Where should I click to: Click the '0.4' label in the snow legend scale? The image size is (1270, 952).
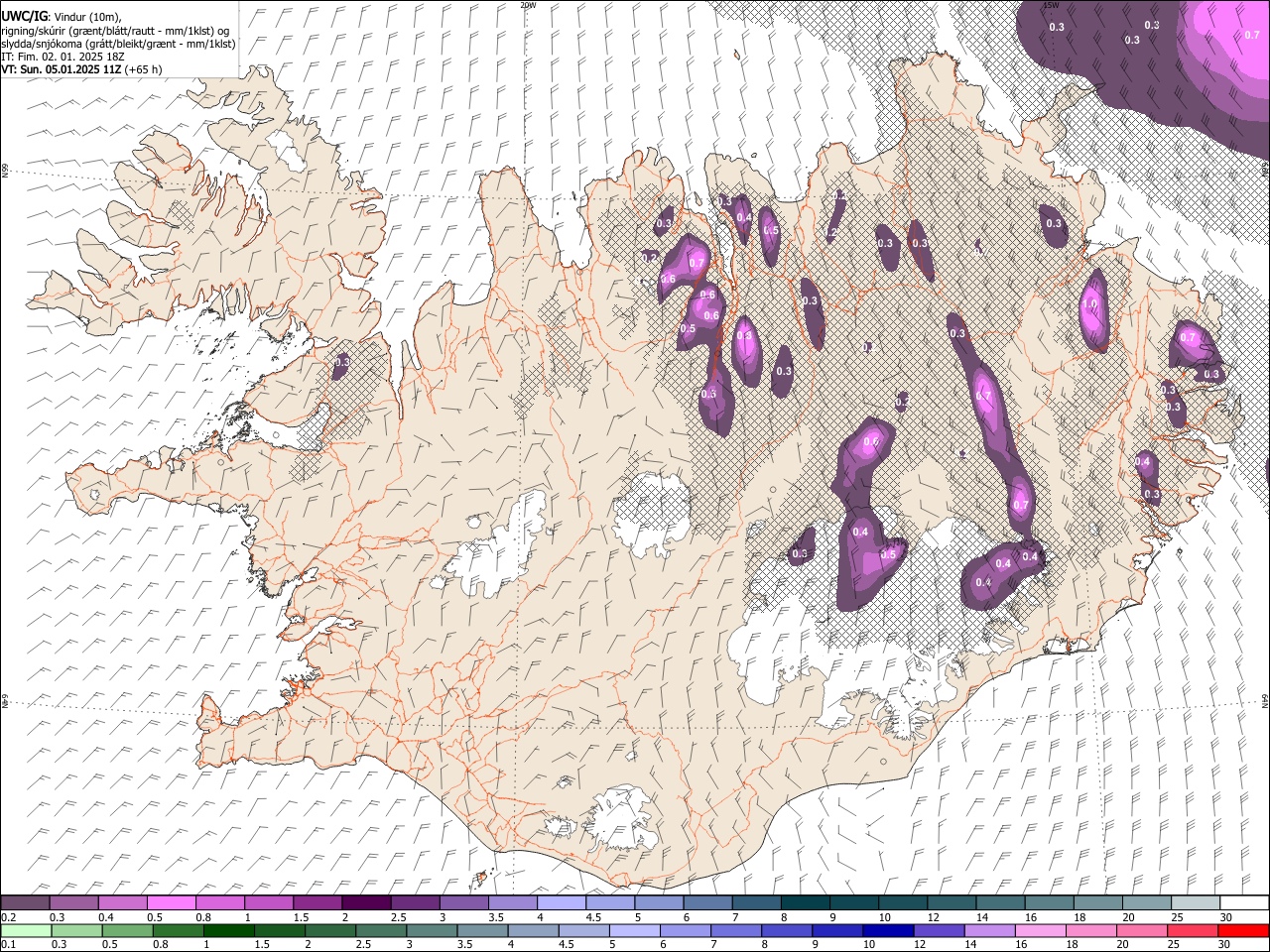point(105,917)
